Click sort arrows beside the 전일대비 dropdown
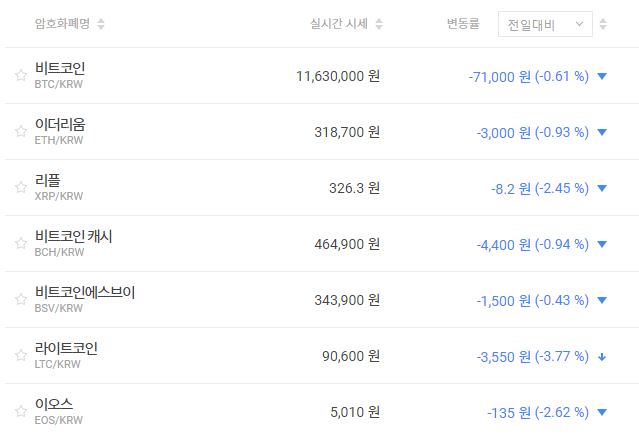639x434 pixels. 604,24
